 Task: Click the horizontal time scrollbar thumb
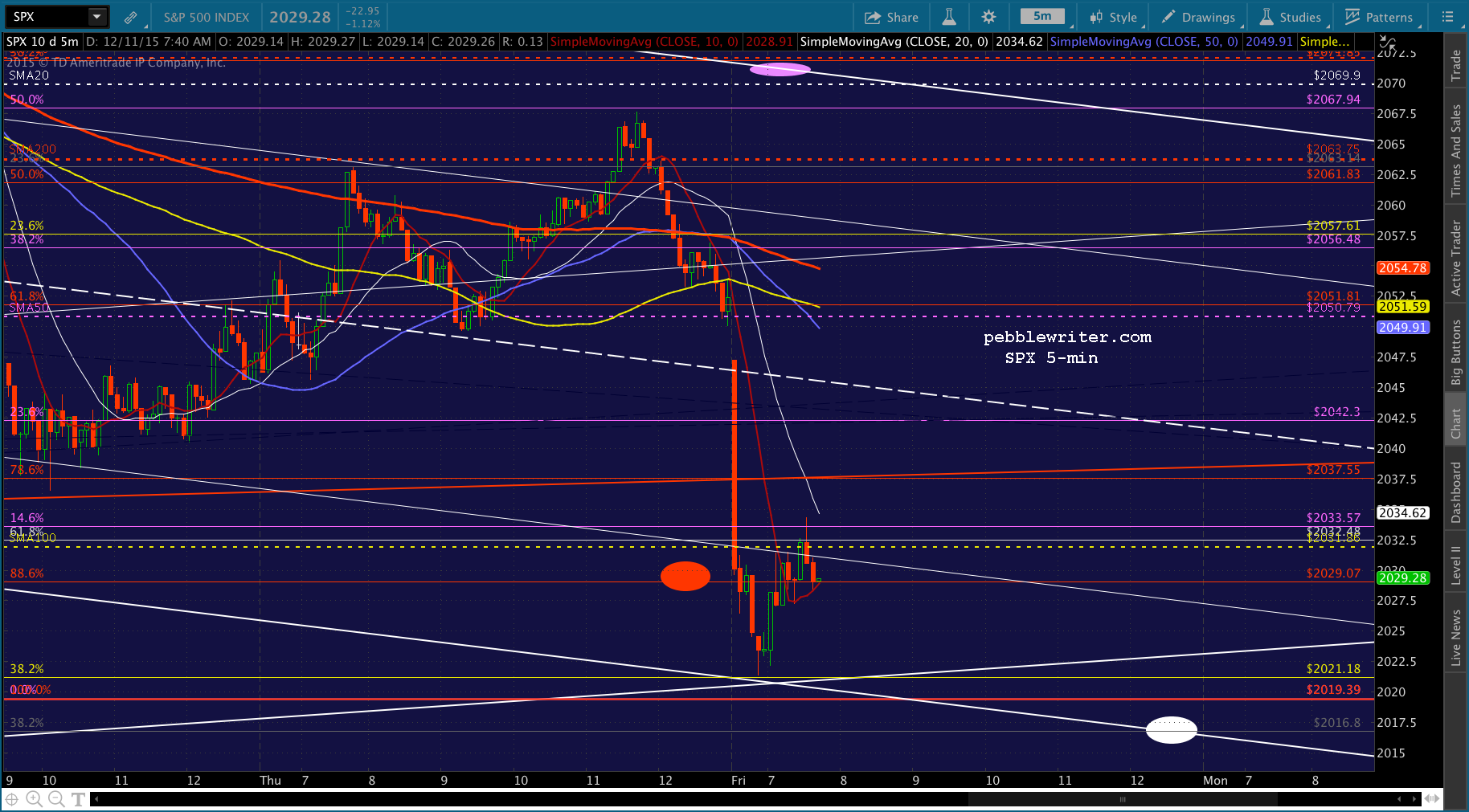point(1123,799)
